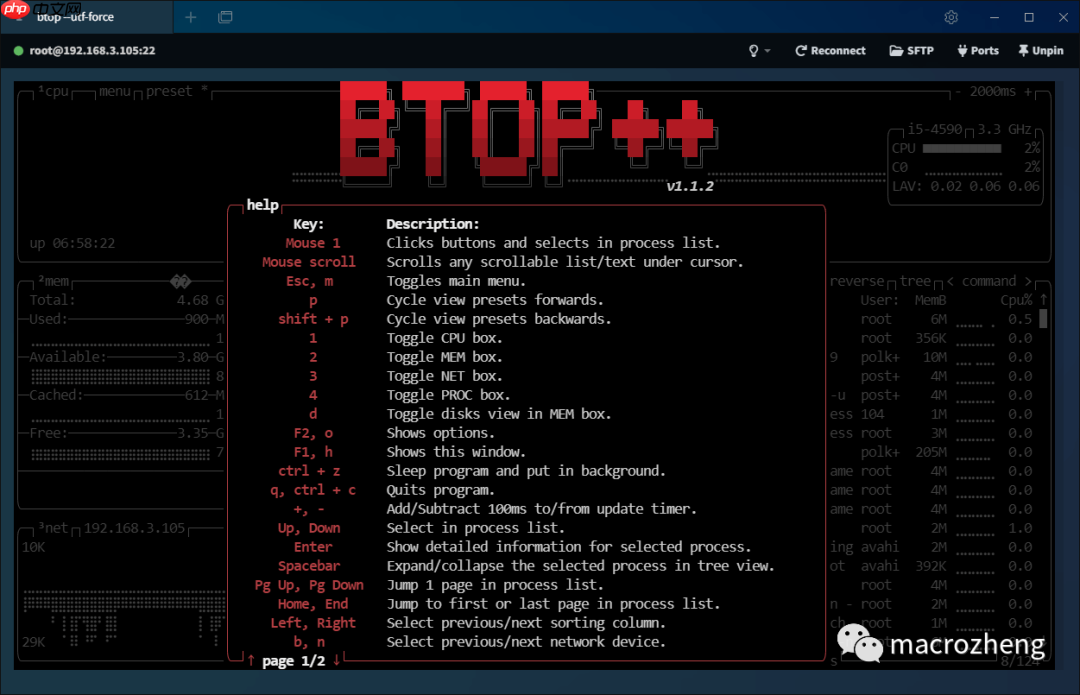Image resolution: width=1080 pixels, height=695 pixels.
Task: Increase update interval with plus sign
Action: 1030,91
